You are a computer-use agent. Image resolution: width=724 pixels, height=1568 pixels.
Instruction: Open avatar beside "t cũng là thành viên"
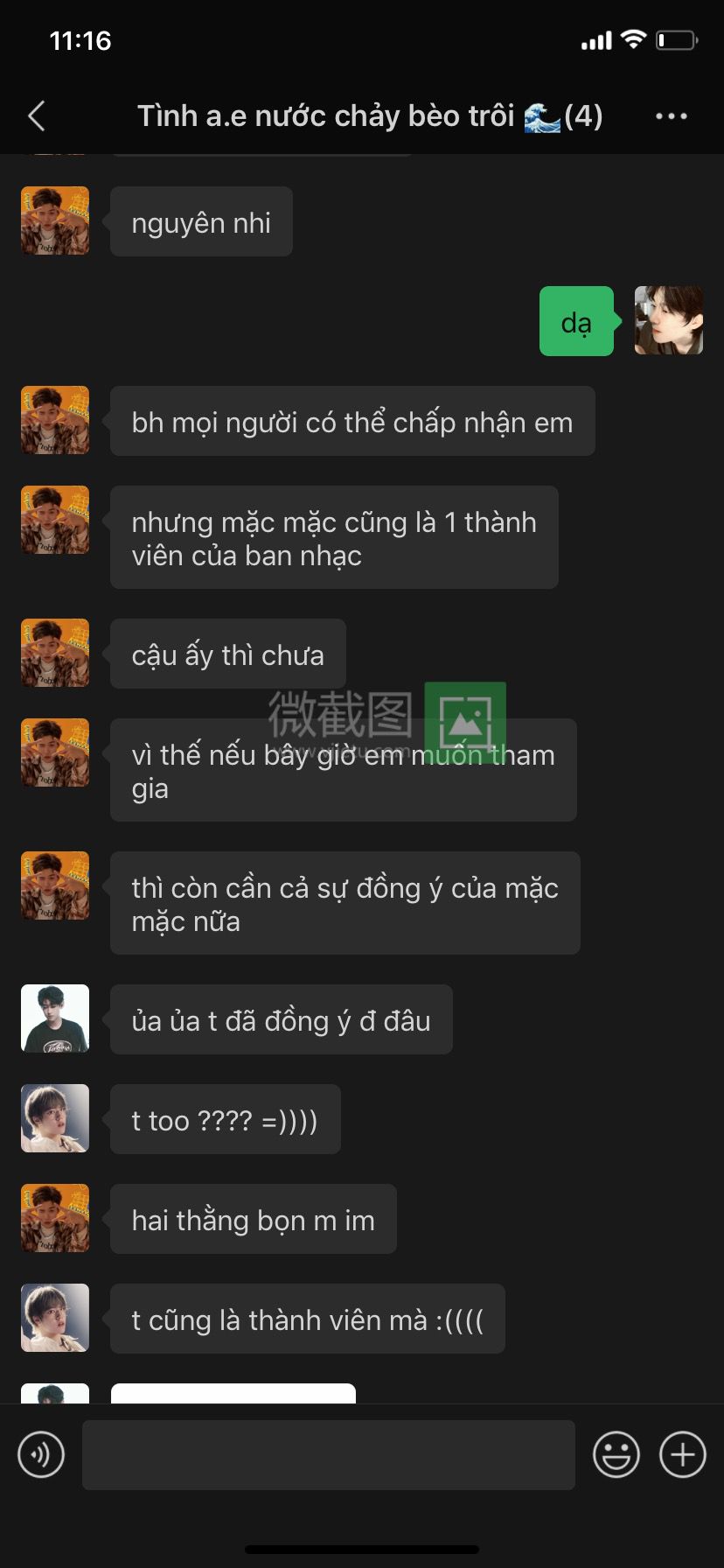[55, 1318]
